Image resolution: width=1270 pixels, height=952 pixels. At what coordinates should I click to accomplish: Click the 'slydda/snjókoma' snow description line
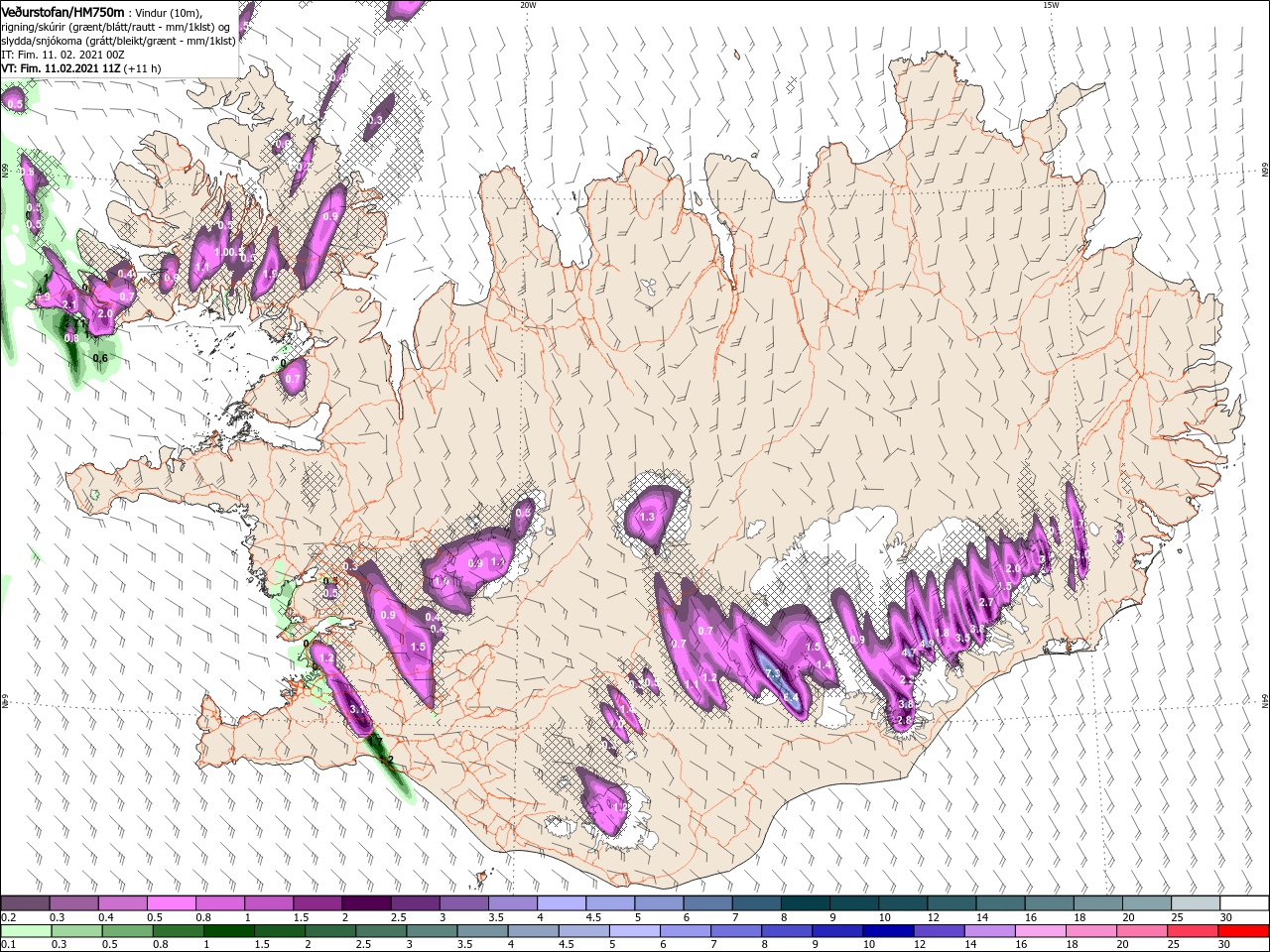point(119,41)
